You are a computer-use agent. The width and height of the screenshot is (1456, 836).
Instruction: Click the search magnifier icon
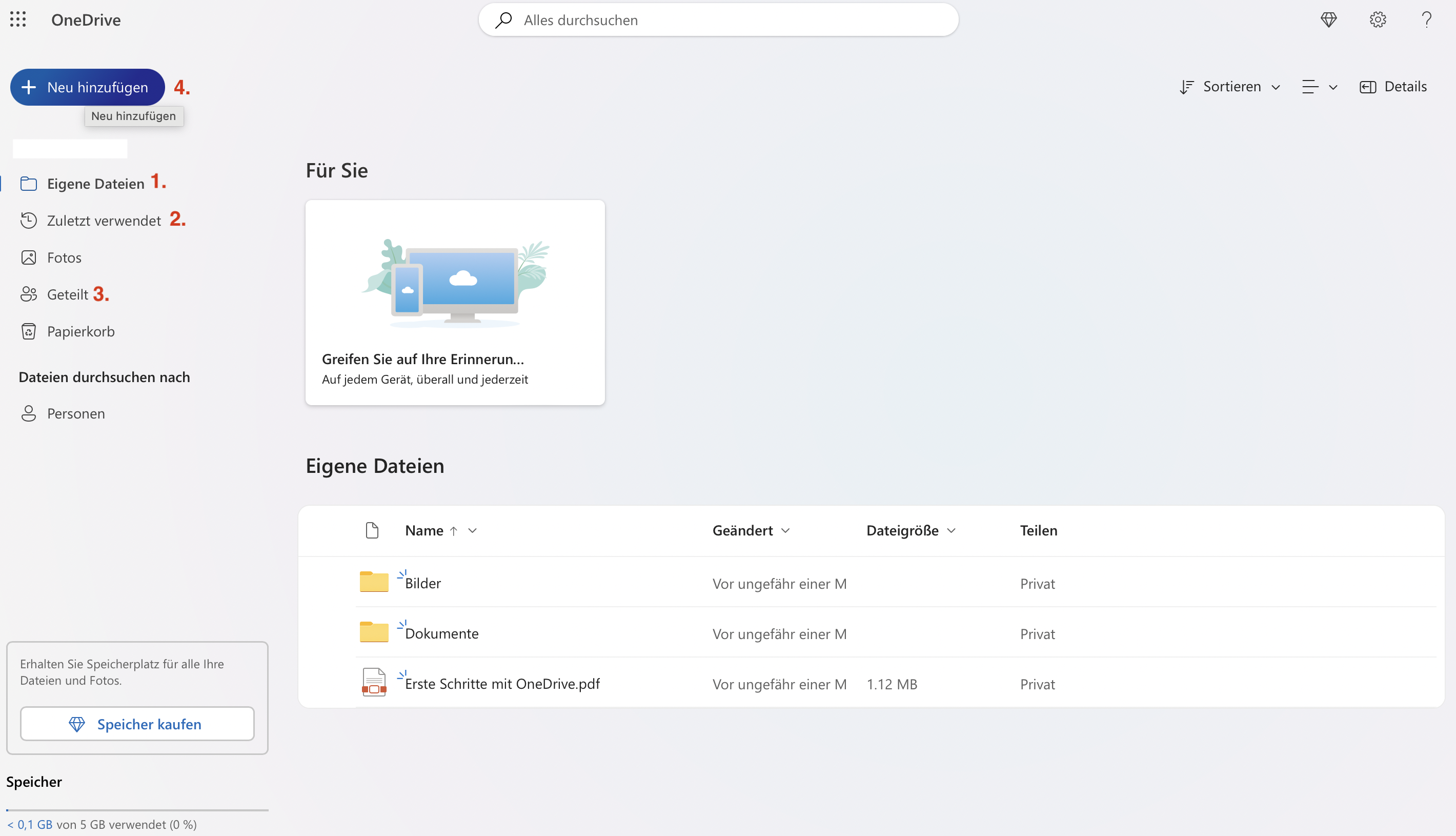[x=503, y=20]
